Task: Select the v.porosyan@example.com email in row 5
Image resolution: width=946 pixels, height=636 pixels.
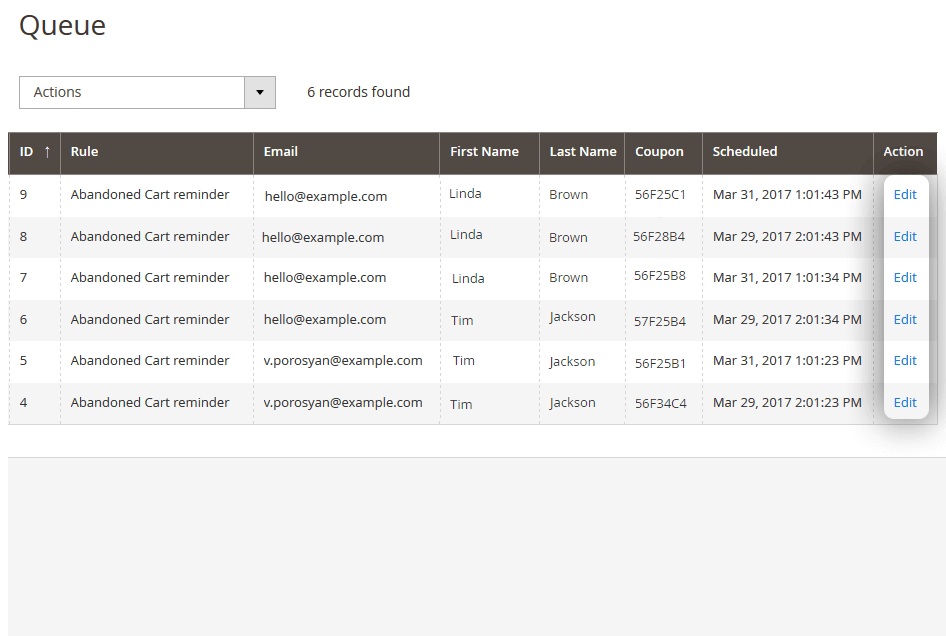Action: (343, 361)
